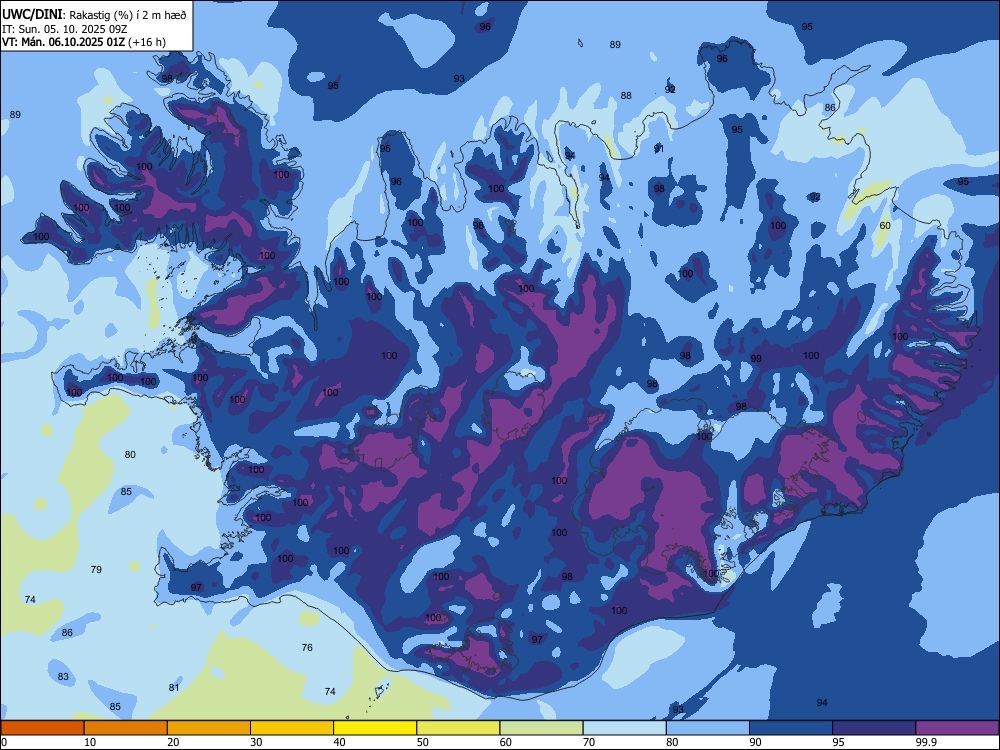
Task: Click the '(+16 h)' forecast offset text
Action: pyautogui.click(x=147, y=42)
